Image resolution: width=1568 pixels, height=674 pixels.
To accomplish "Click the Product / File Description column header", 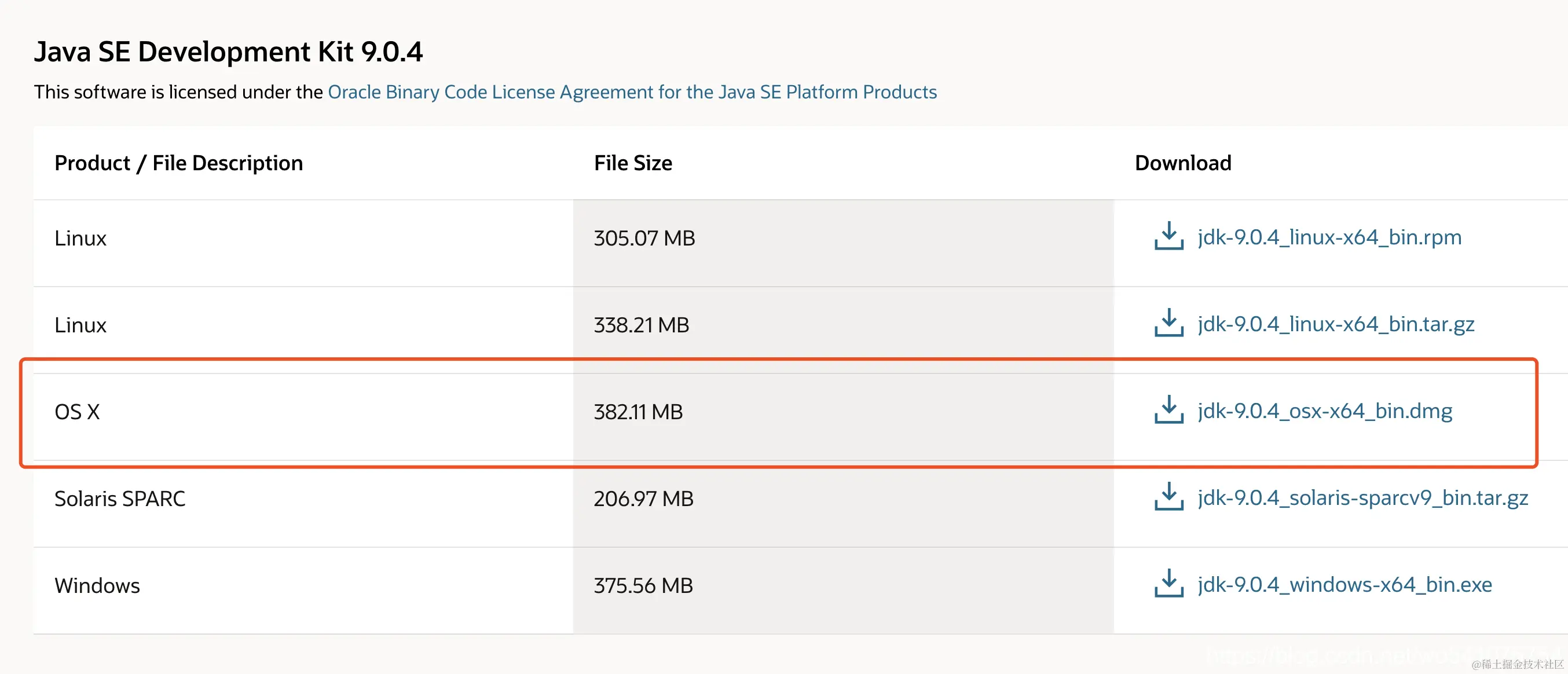I will coord(178,163).
